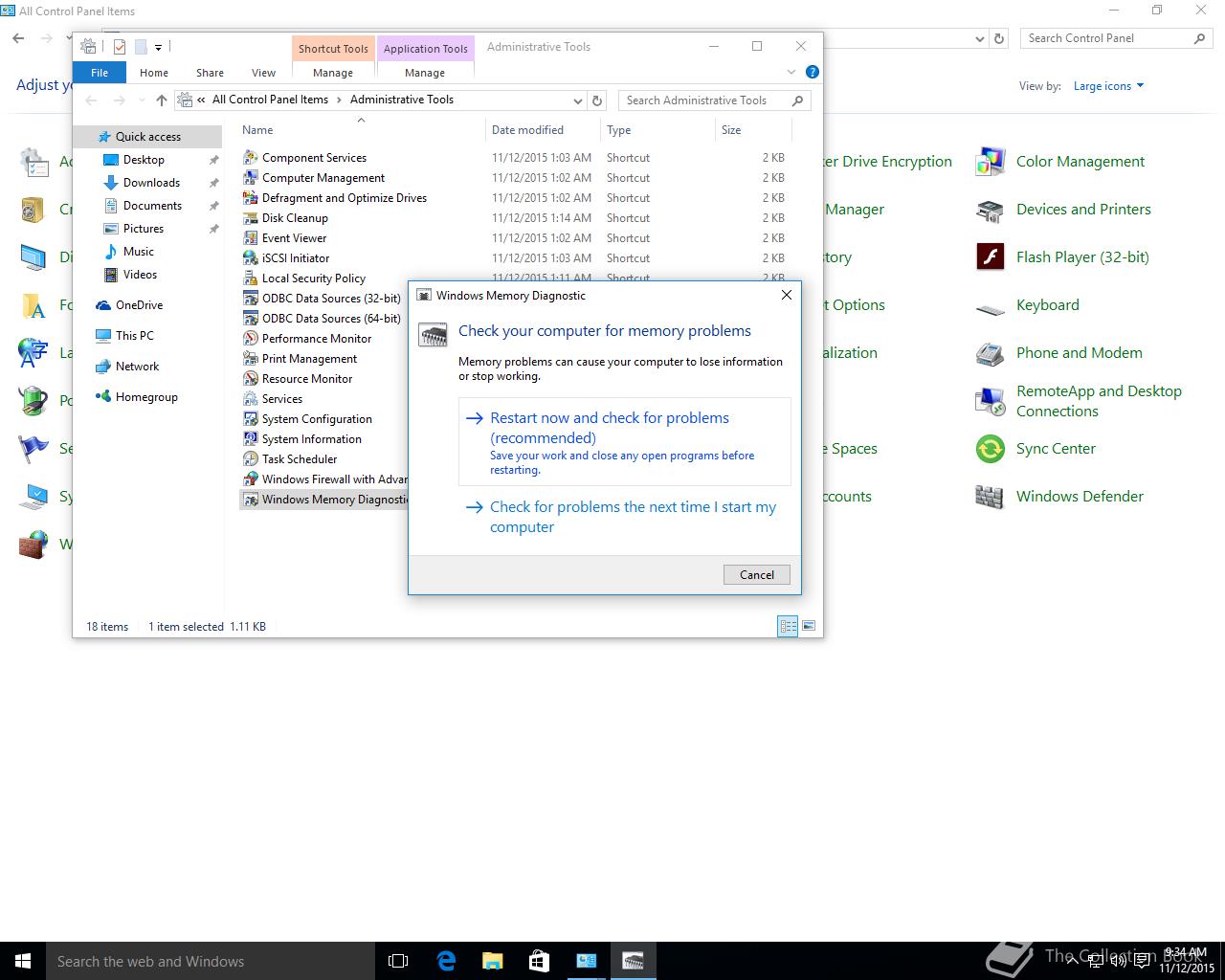Select Check for problems next time I start

click(x=632, y=517)
